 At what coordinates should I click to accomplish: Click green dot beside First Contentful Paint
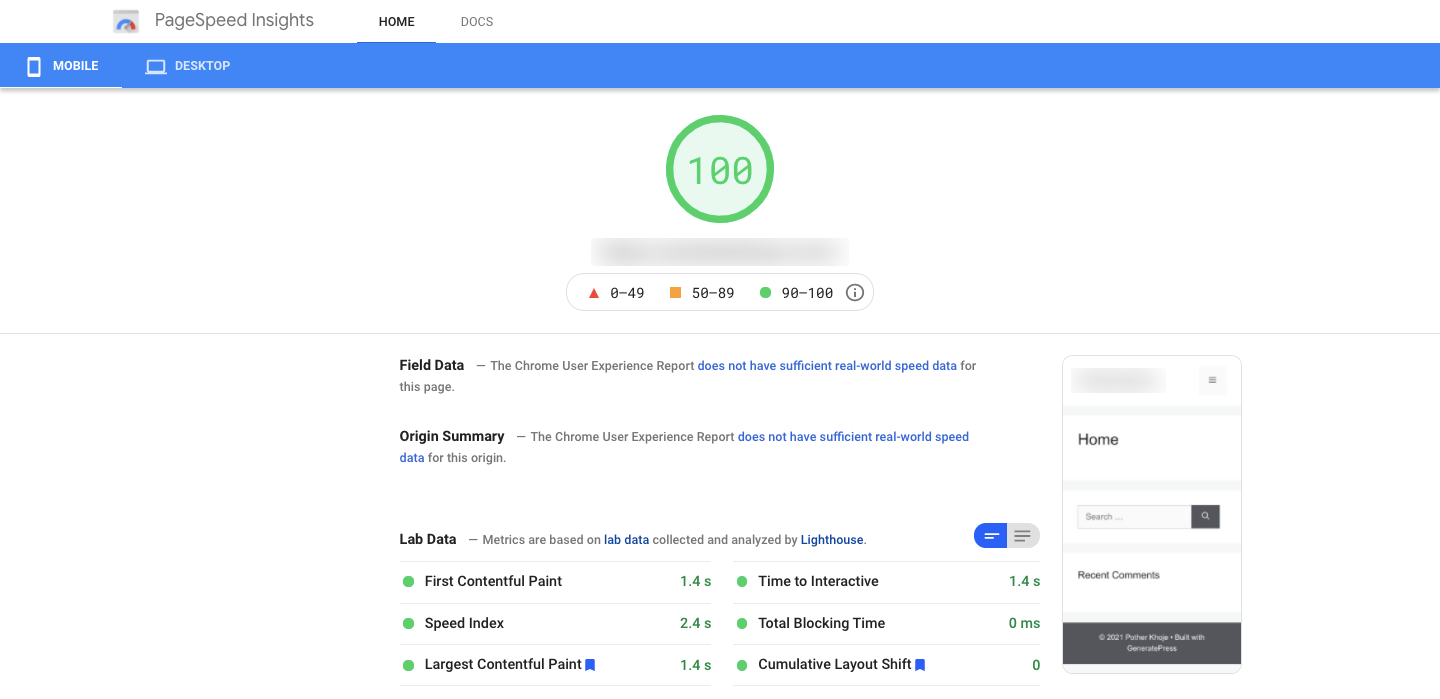pyautogui.click(x=408, y=582)
